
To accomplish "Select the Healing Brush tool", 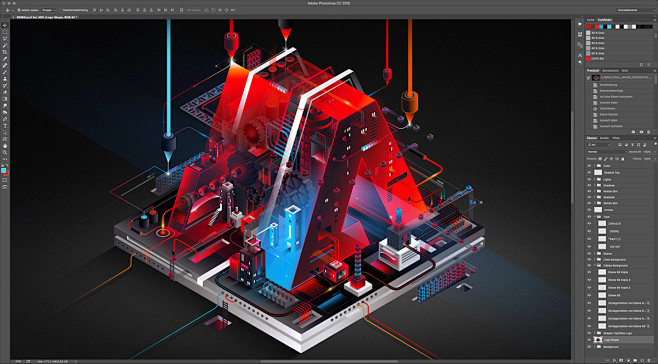I will pos(5,65).
